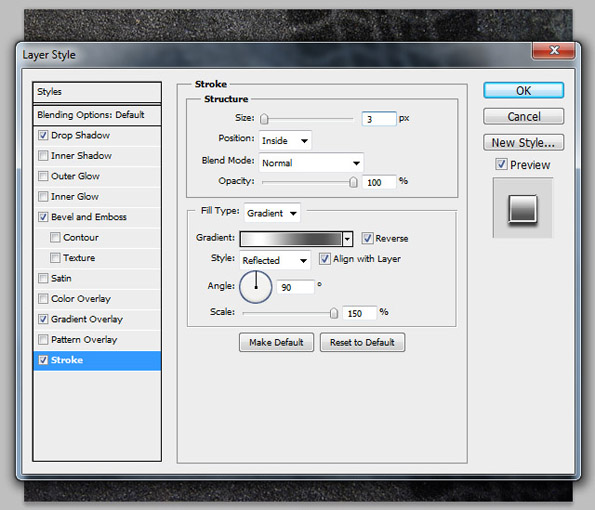Click the Angle dial control
595x510 pixels.
click(x=256, y=286)
